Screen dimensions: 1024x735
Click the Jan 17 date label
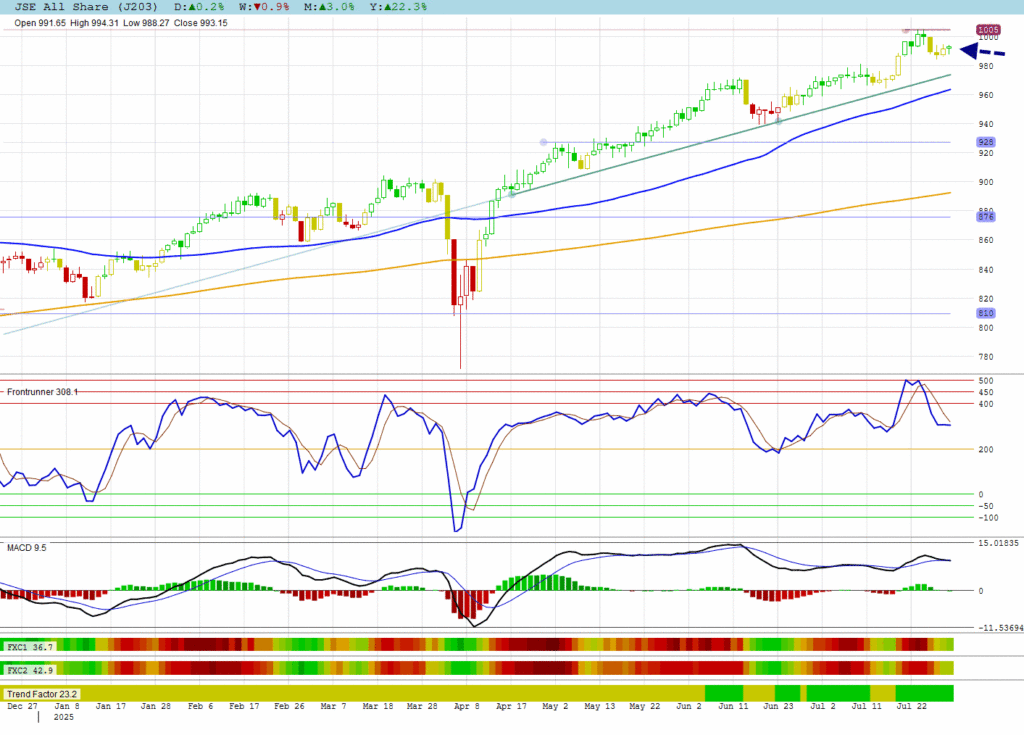[111, 706]
